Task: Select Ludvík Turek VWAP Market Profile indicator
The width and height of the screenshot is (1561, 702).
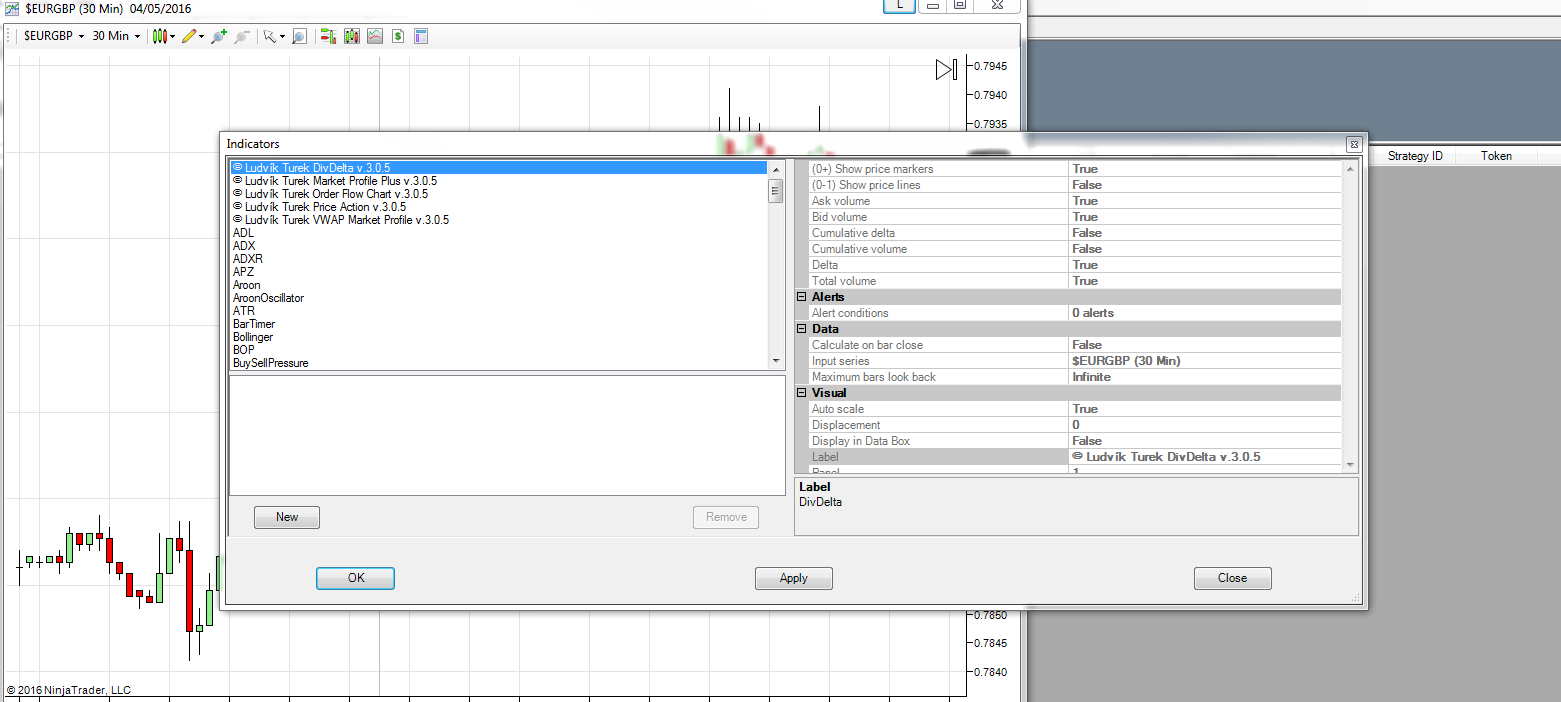Action: (x=499, y=220)
